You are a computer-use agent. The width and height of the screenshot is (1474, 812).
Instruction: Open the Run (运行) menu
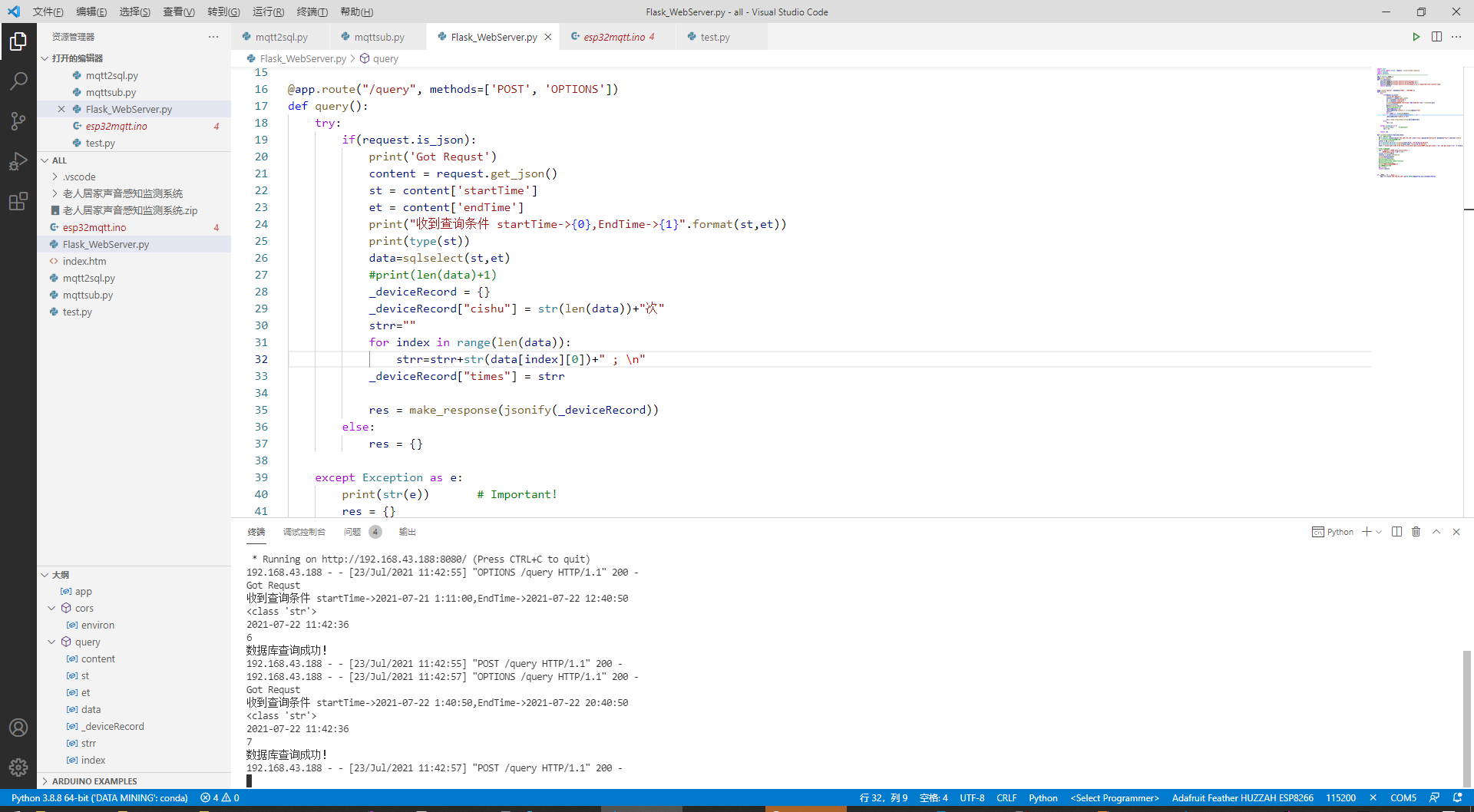tap(268, 12)
